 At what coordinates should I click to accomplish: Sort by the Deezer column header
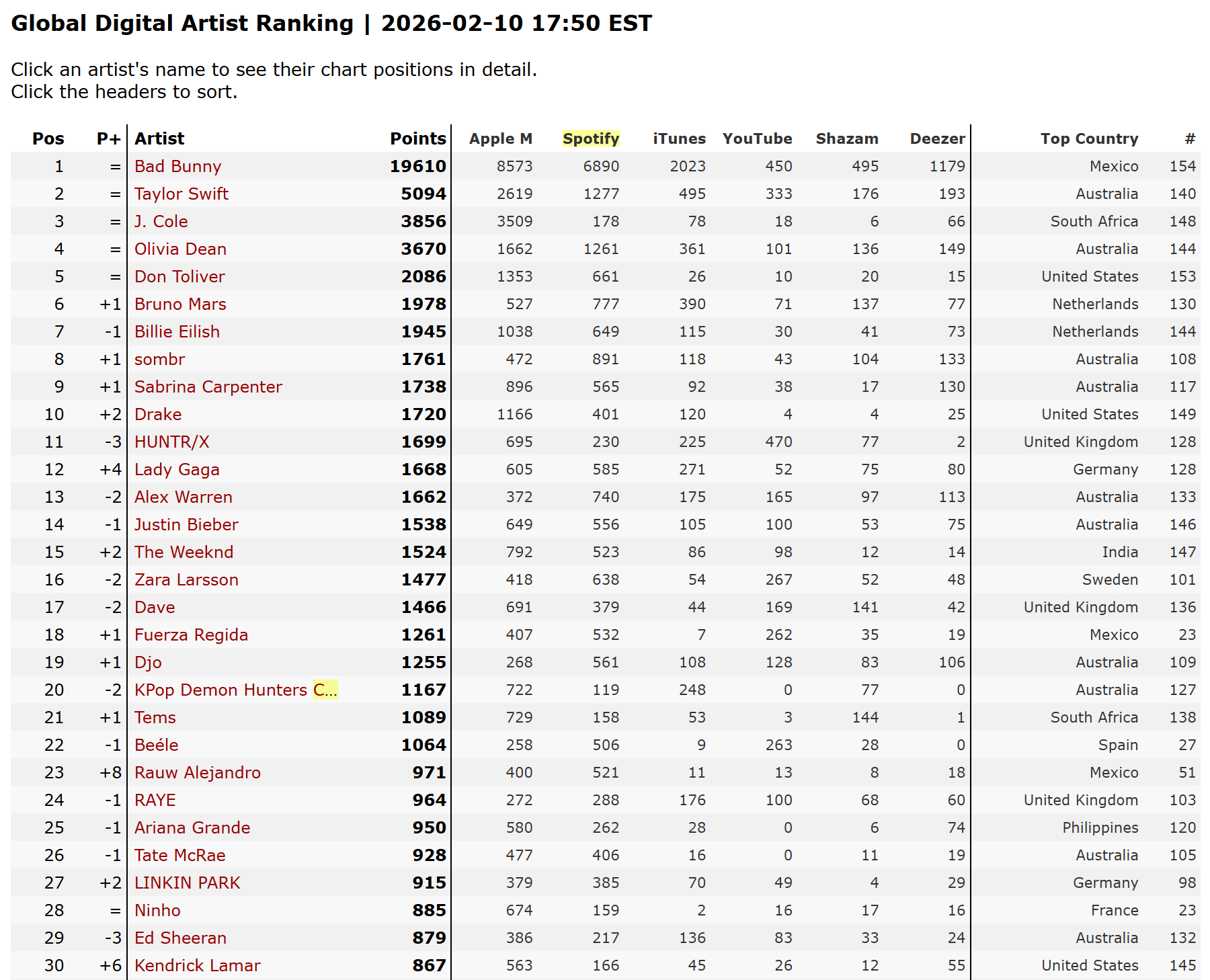coord(938,138)
